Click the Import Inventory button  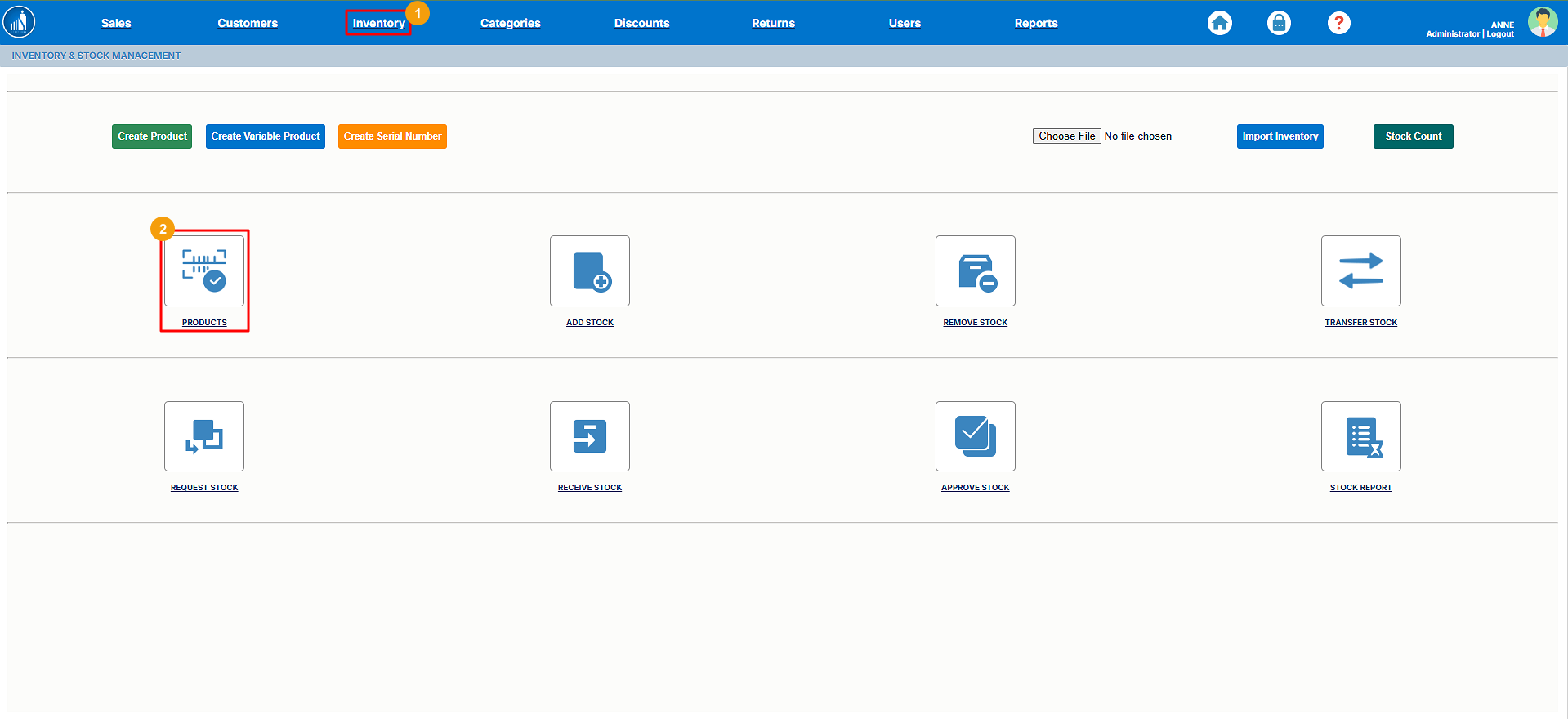pyautogui.click(x=1280, y=136)
